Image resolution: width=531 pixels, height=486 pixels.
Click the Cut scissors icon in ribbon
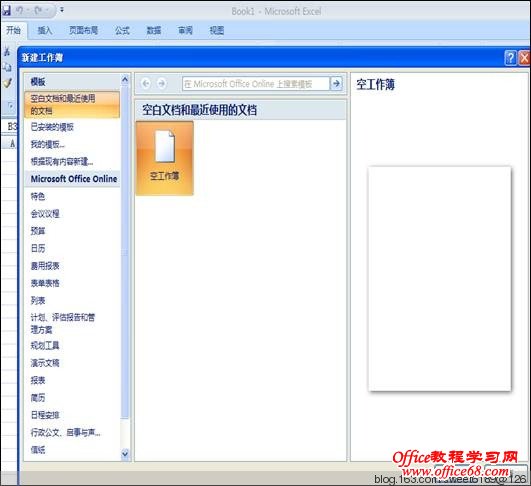(7, 51)
